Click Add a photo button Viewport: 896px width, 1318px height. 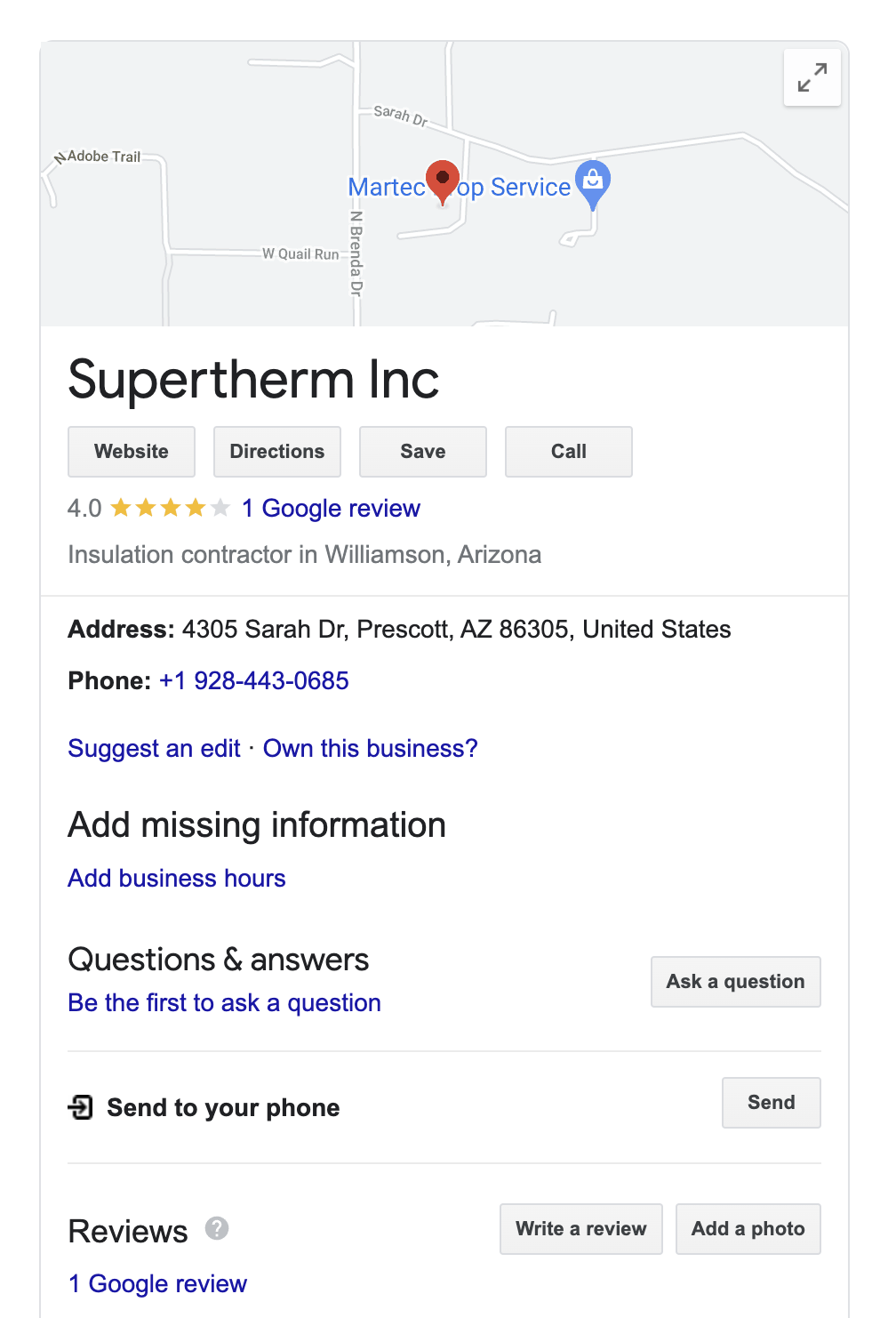[x=748, y=1229]
